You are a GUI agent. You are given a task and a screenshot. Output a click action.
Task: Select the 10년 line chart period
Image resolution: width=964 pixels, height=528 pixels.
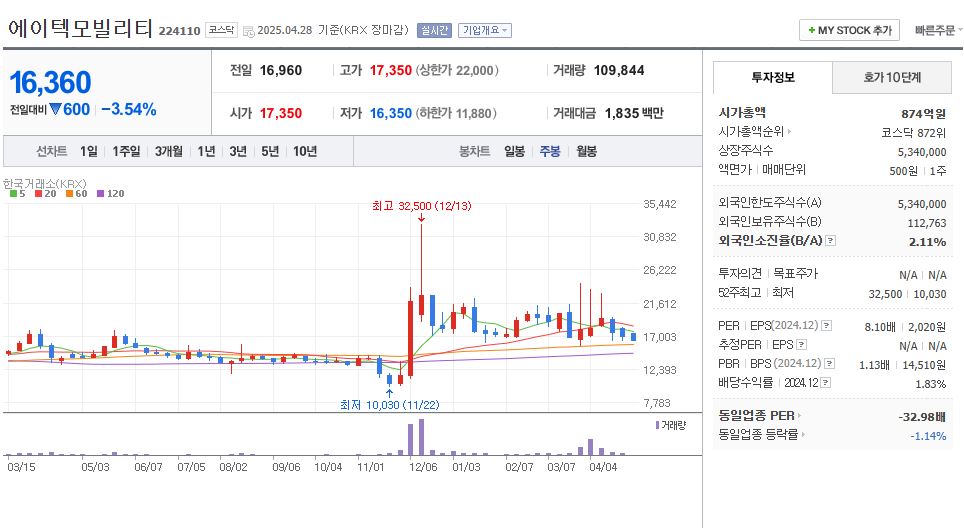(305, 151)
